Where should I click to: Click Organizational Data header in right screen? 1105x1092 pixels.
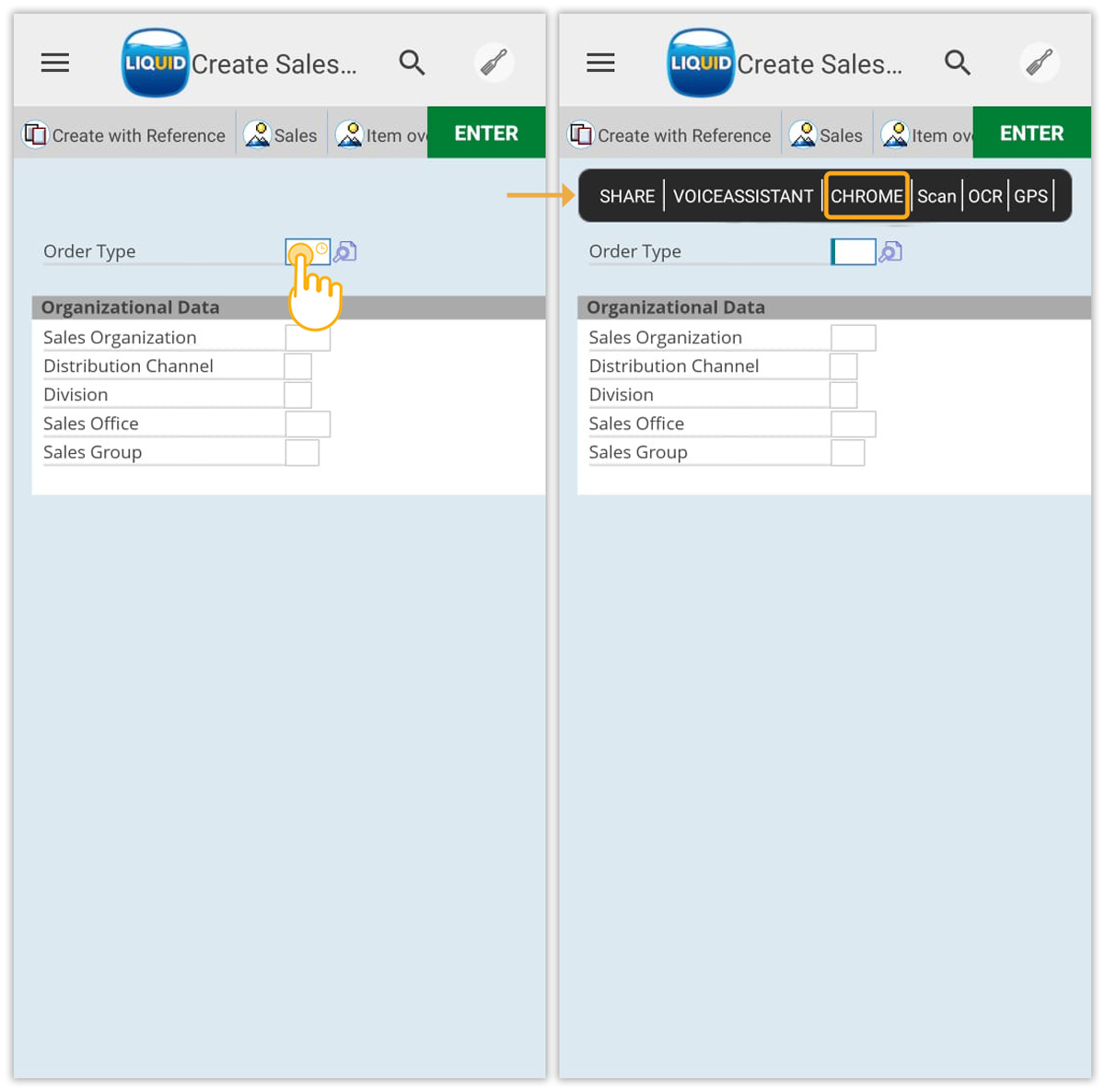coord(834,308)
